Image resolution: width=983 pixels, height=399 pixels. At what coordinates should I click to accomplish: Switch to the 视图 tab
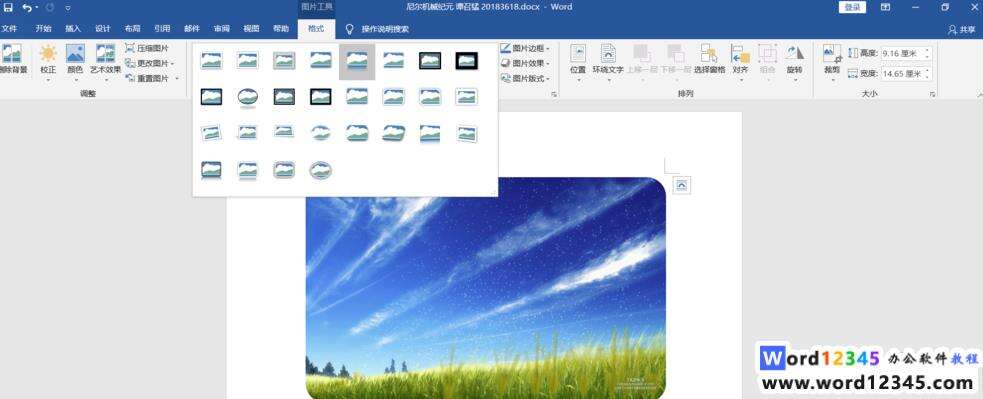251,29
